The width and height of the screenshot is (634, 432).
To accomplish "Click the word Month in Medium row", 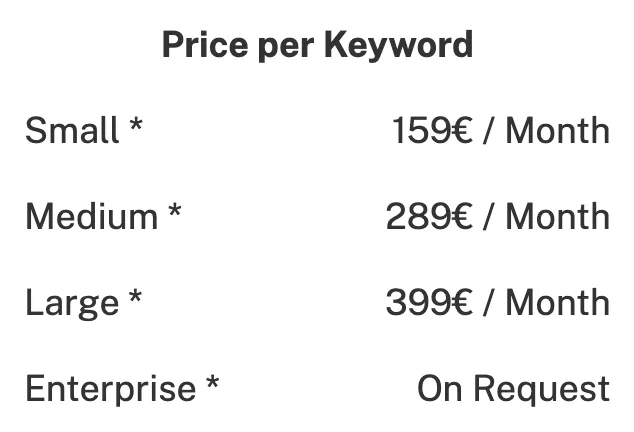I will [x=558, y=216].
